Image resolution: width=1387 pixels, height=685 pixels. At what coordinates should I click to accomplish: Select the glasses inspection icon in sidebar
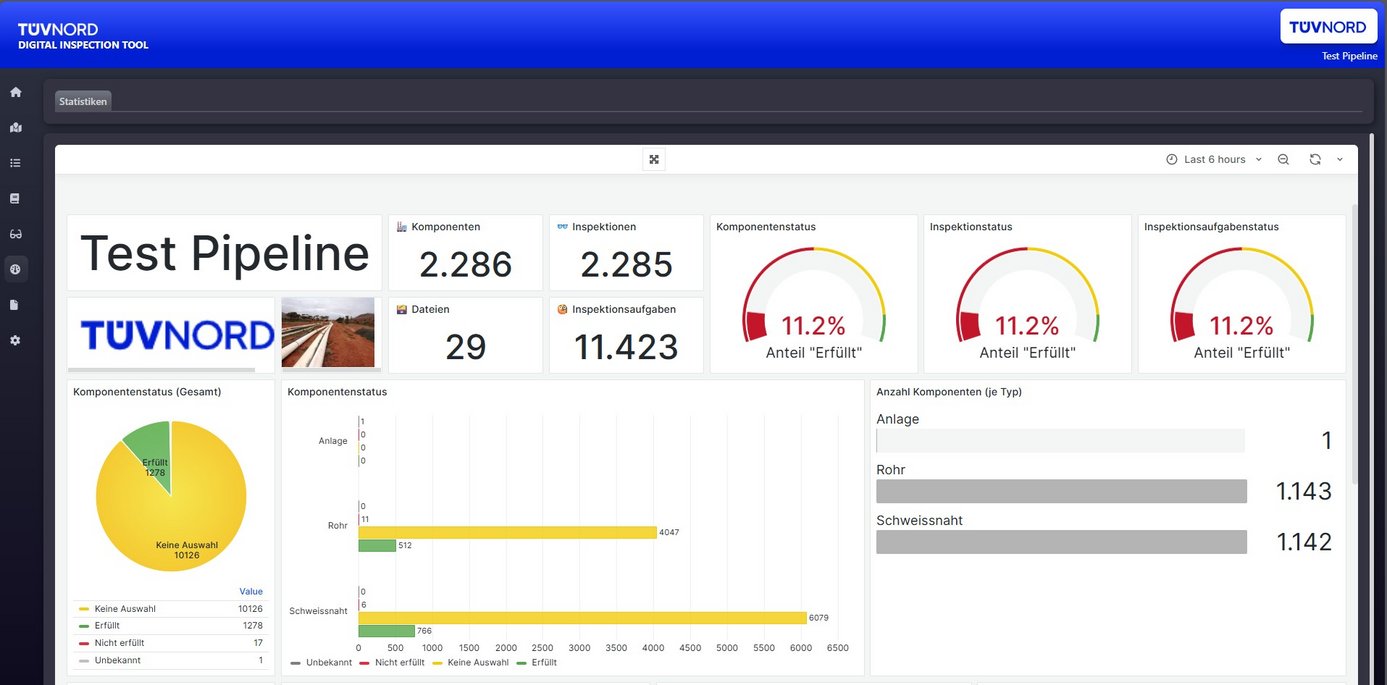click(15, 233)
